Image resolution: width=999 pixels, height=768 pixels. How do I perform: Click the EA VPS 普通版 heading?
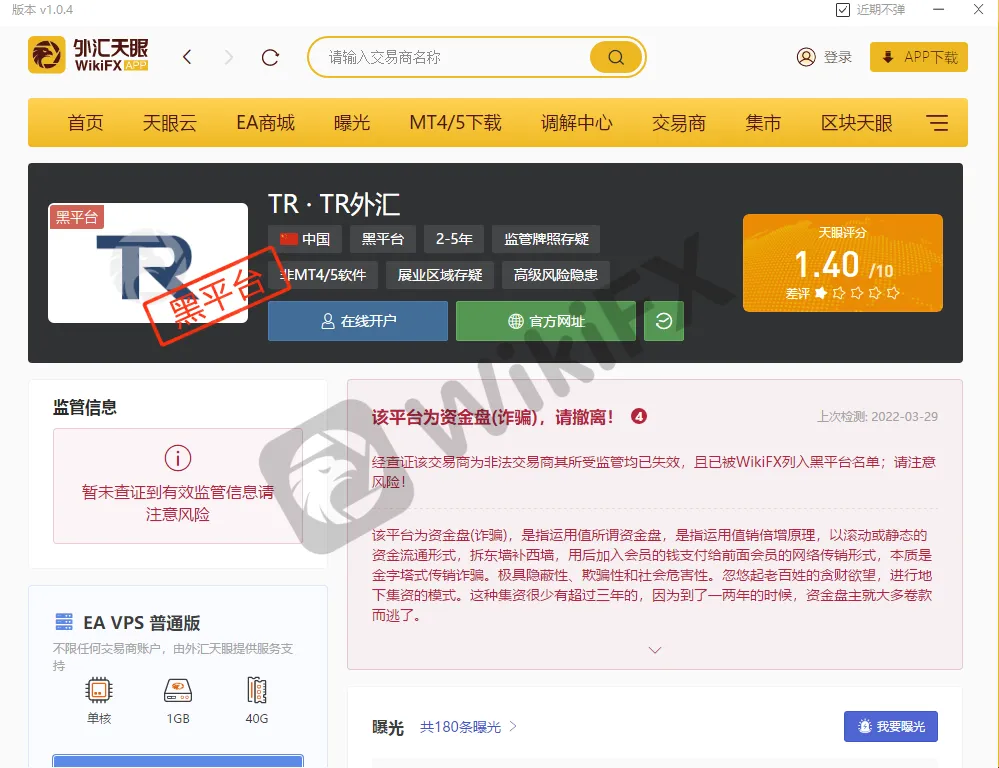[x=141, y=623]
